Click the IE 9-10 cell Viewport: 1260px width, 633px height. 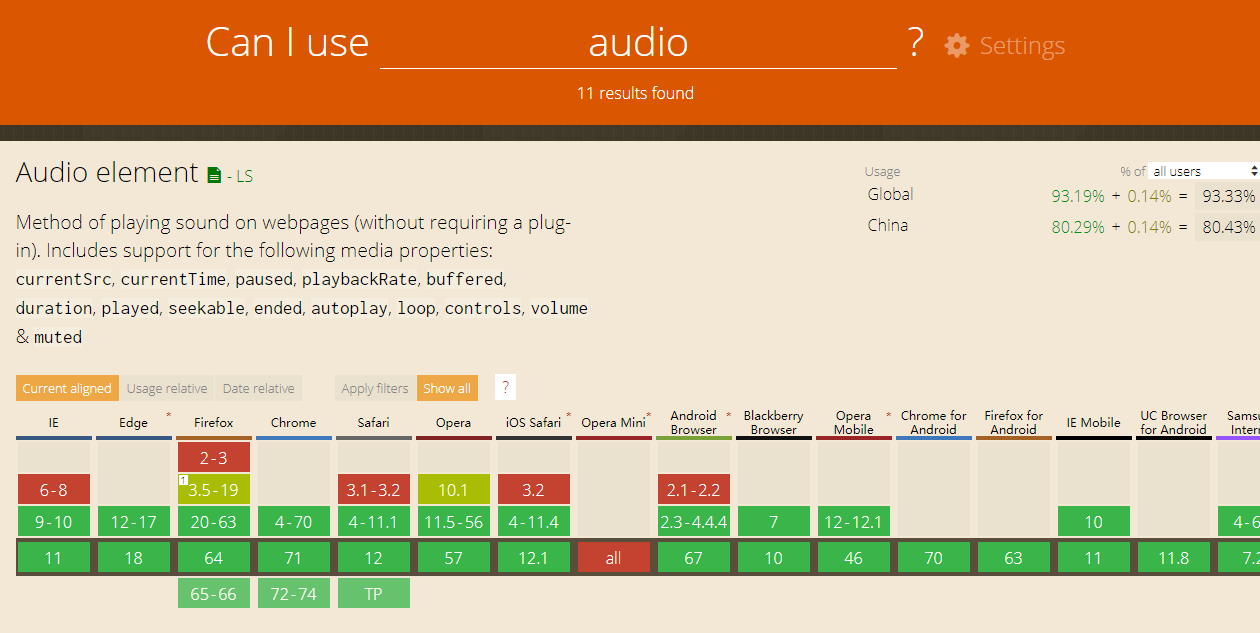coord(53,521)
